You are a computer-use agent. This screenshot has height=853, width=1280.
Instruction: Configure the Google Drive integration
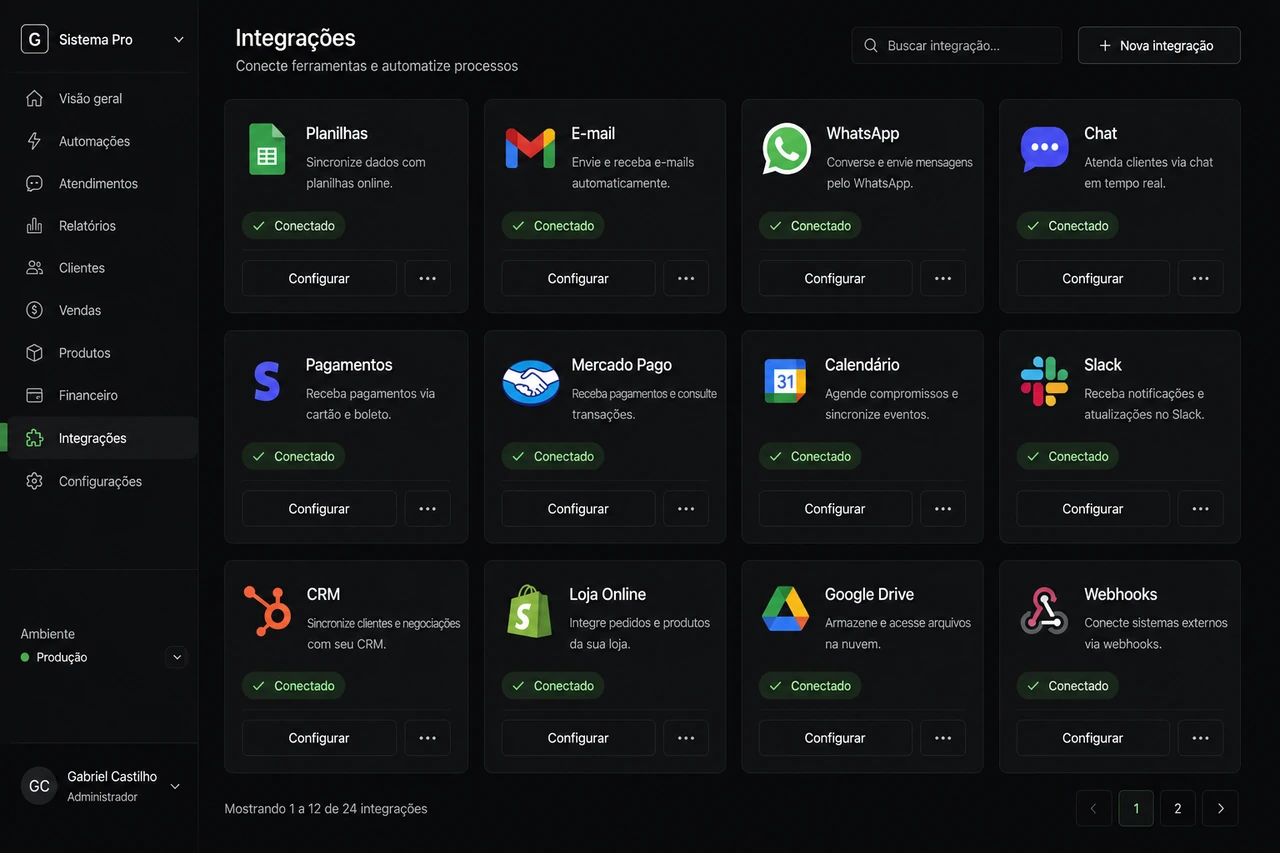pos(835,738)
